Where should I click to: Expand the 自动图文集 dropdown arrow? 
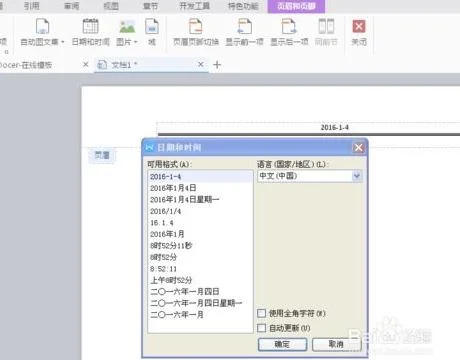[62, 42]
